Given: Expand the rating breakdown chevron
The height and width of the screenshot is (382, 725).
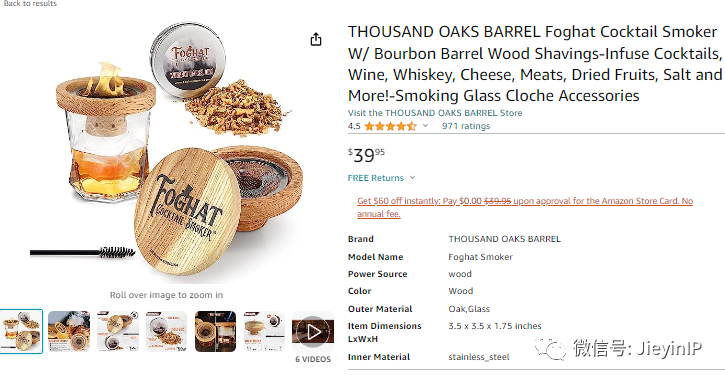Looking at the screenshot, I should tap(425, 126).
